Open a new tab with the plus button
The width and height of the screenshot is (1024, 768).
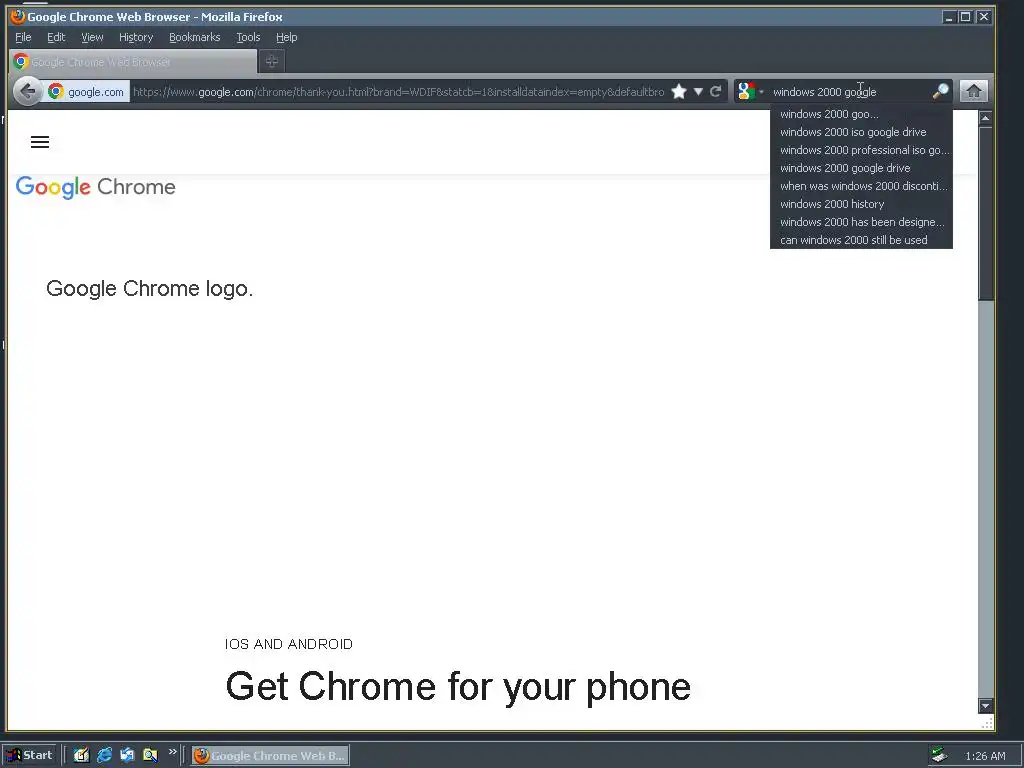272,61
